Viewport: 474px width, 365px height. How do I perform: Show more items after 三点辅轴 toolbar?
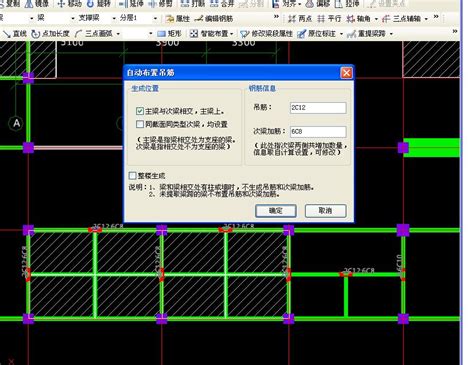coord(436,17)
